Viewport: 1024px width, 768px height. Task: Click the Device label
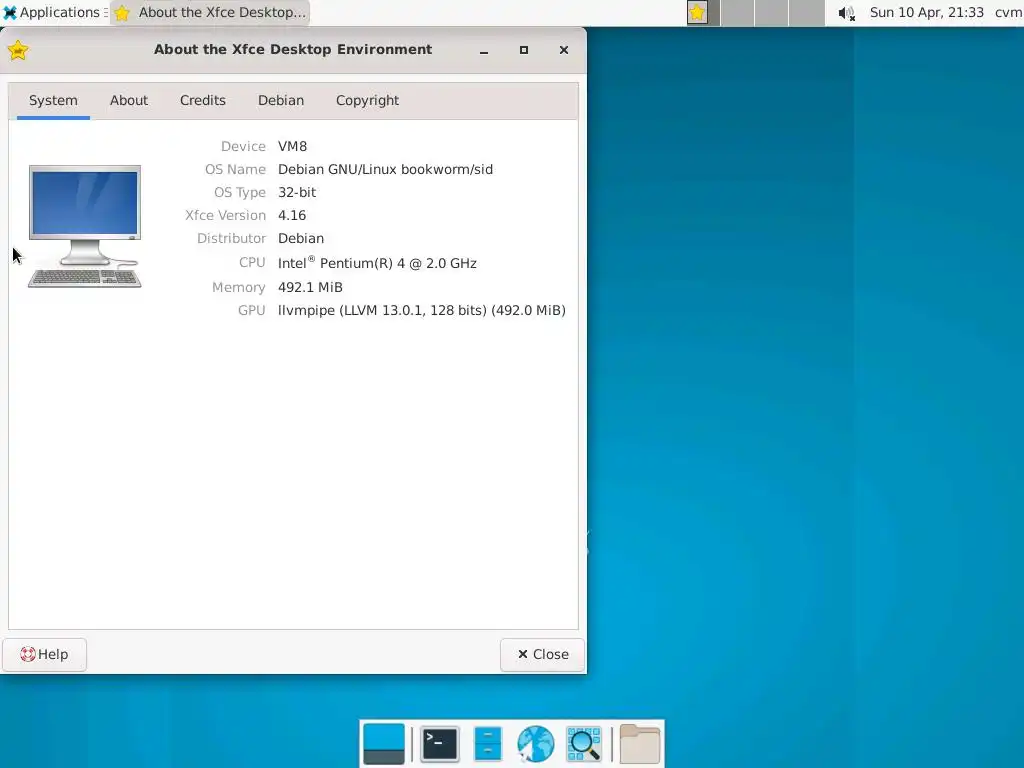pyautogui.click(x=243, y=146)
